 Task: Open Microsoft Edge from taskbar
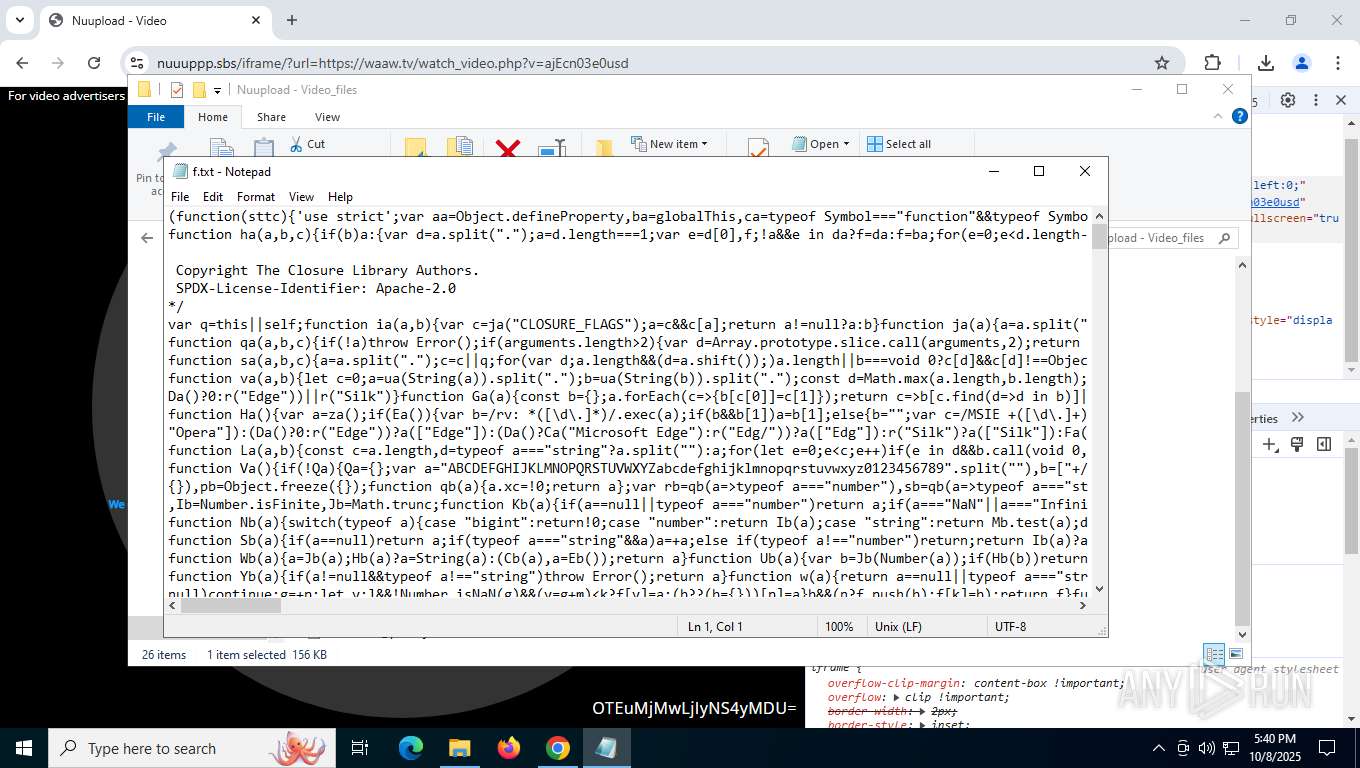tap(411, 748)
